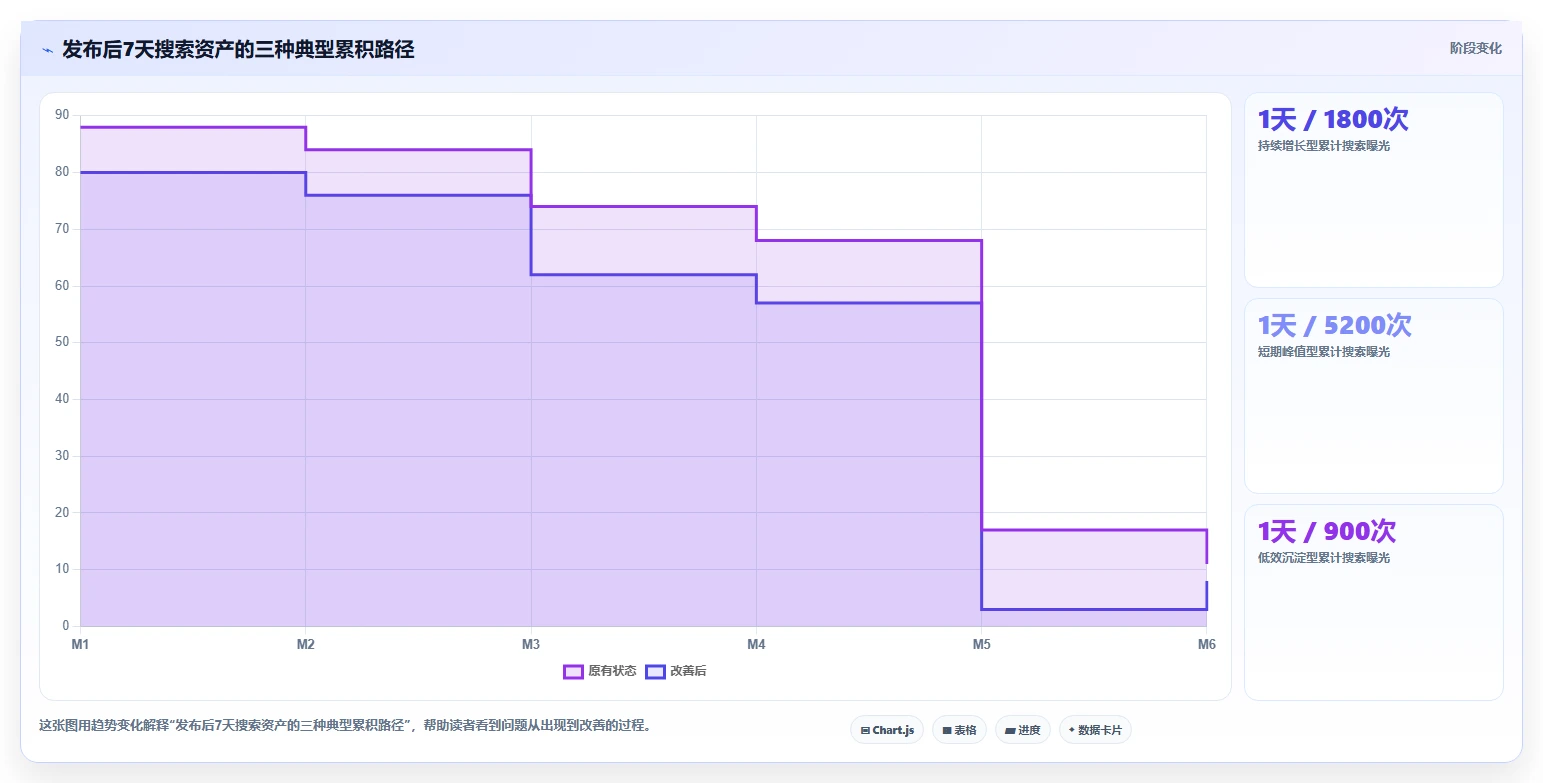
Task: Click the description sentence below the chart
Action: tap(346, 726)
